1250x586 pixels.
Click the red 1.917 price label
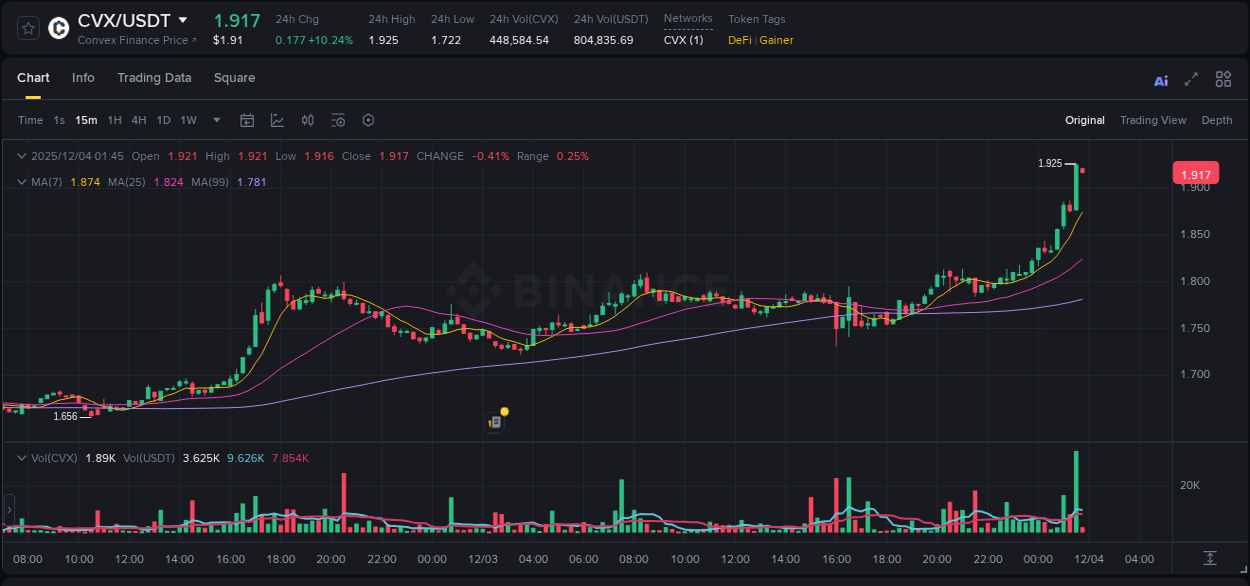(x=1196, y=172)
